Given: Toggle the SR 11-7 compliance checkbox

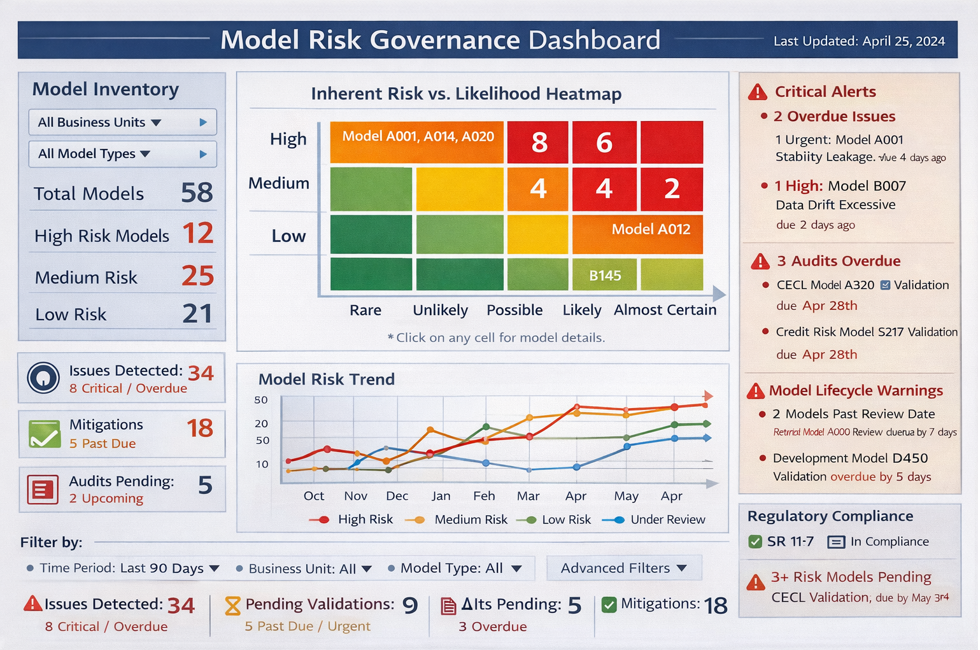Looking at the screenshot, I should click(755, 541).
